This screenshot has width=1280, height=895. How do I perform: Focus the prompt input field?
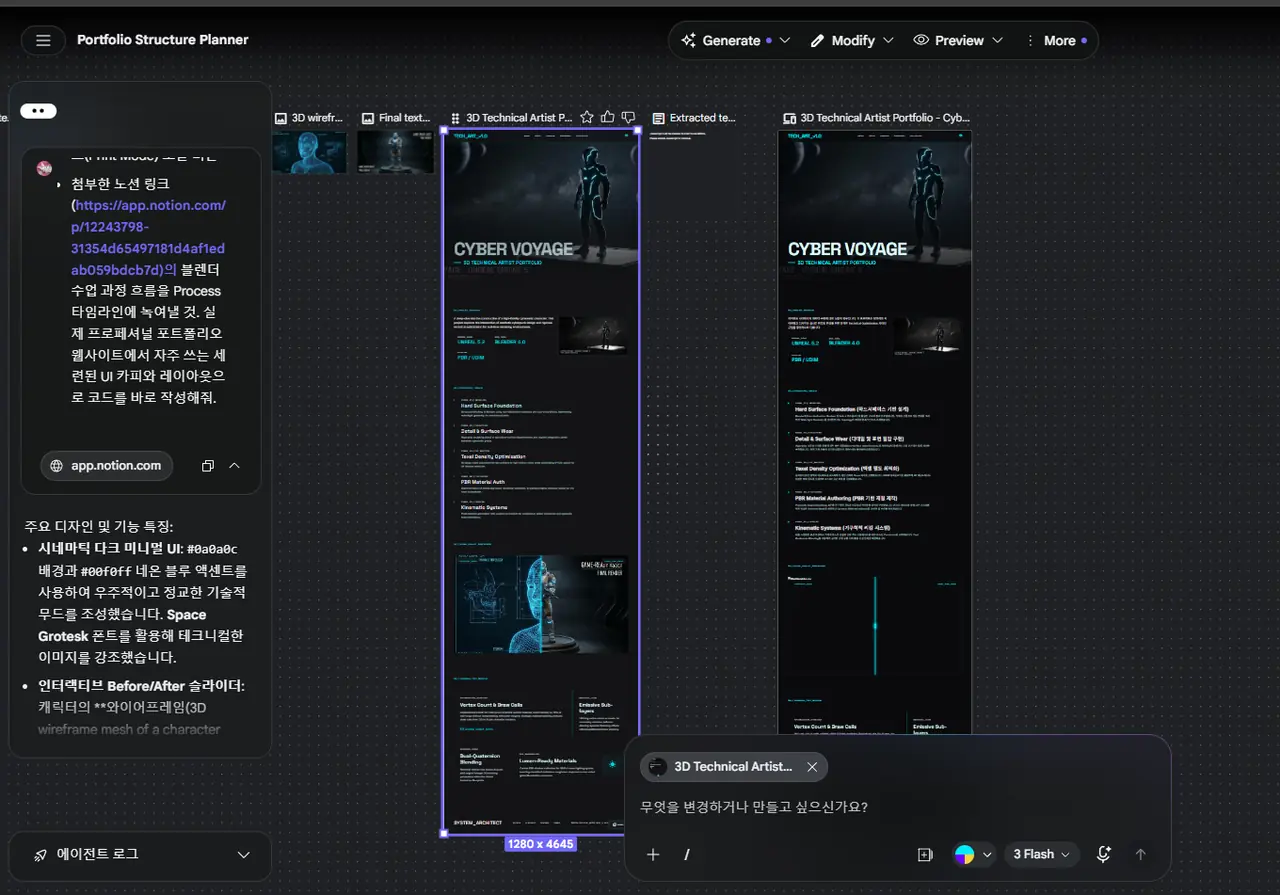[896, 806]
